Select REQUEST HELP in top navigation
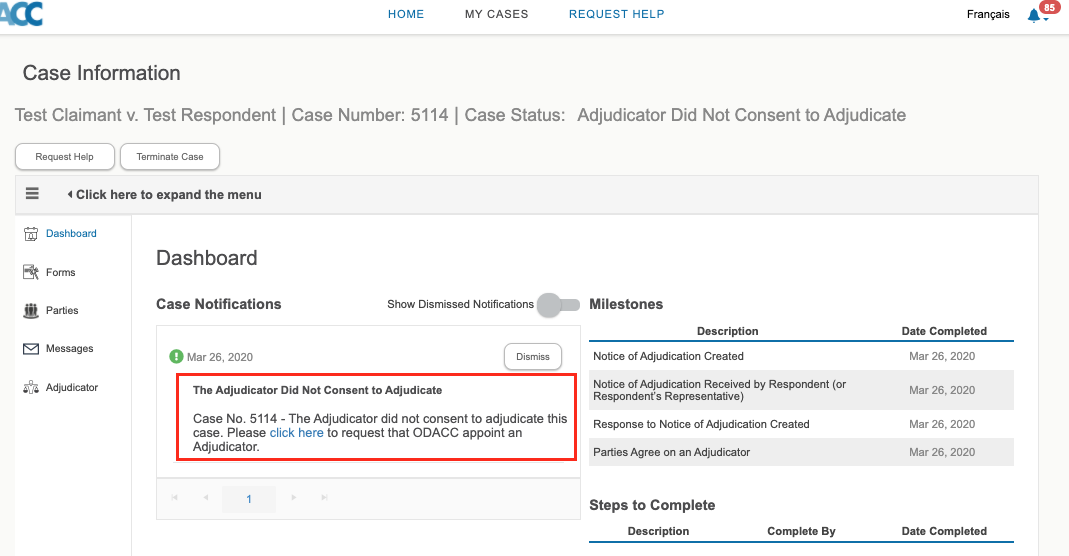Screen dimensions: 1069x556 [616, 14]
